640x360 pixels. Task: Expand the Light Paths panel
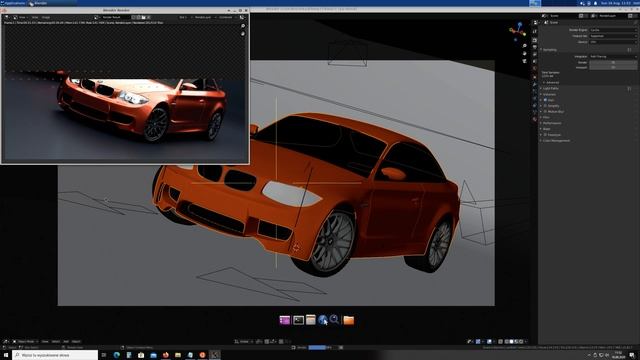point(550,88)
